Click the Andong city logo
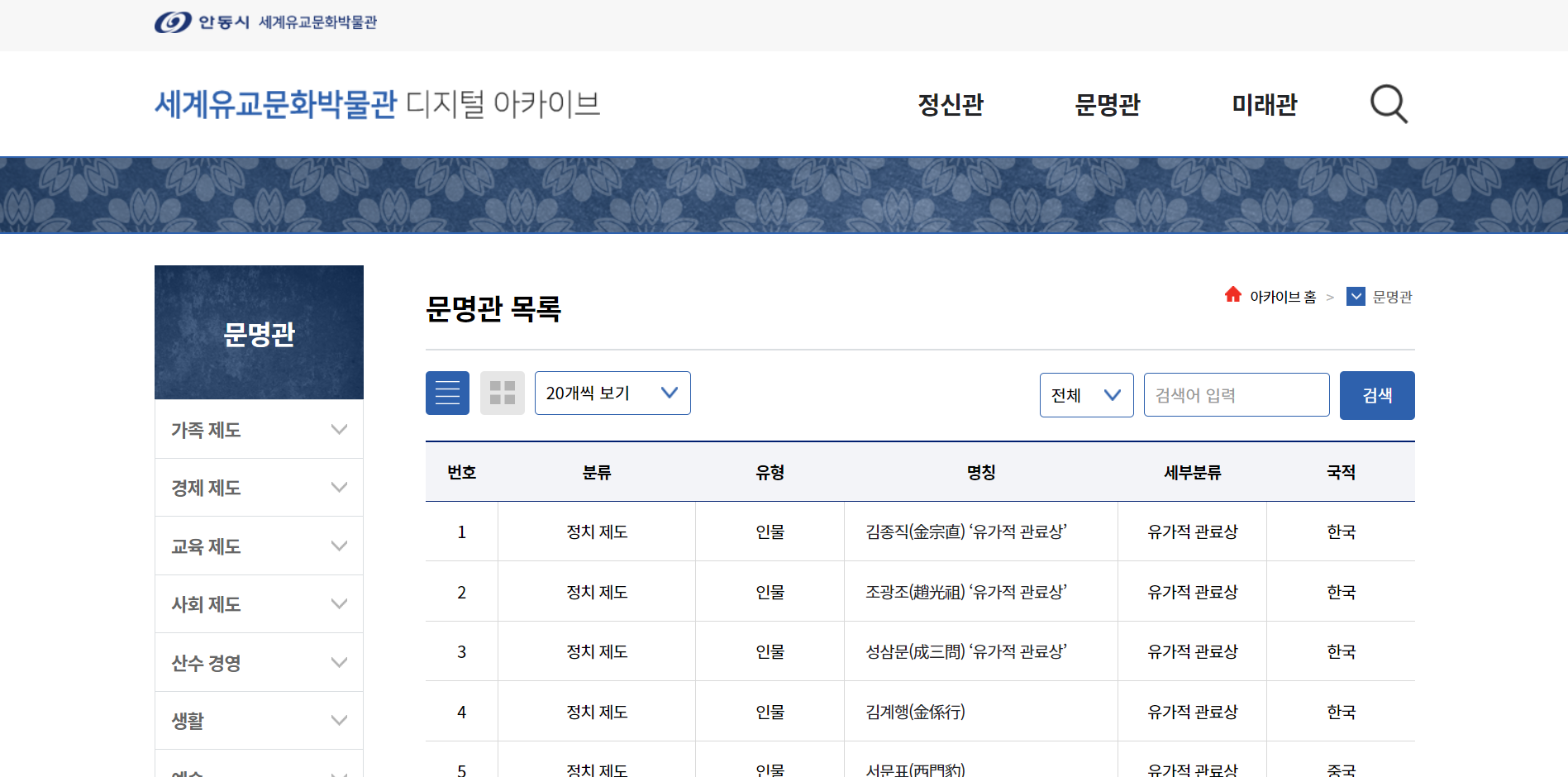Image resolution: width=1568 pixels, height=777 pixels. point(202,22)
